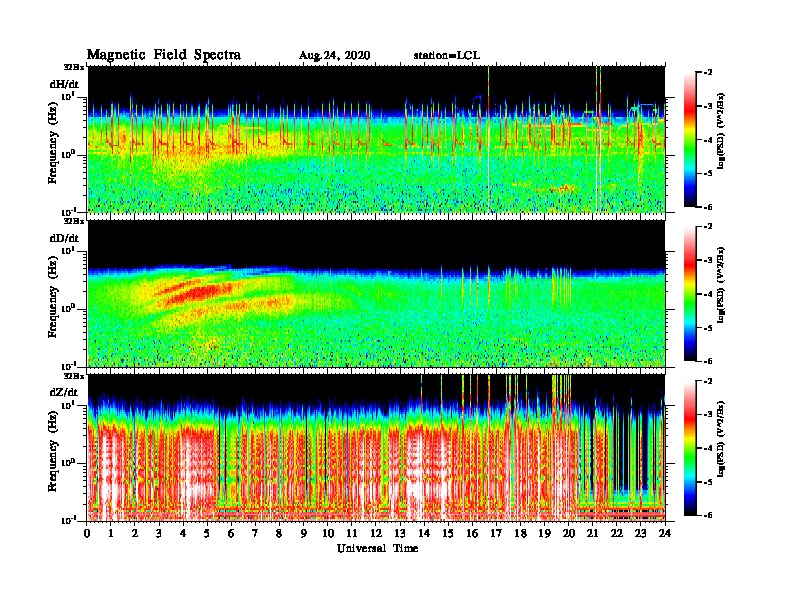Click the dH/dt panel color bar

690,139
